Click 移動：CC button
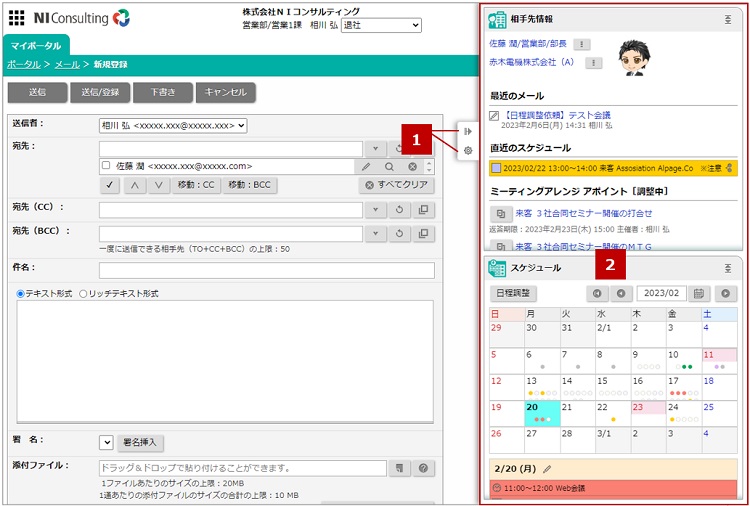Viewport: 750px width, 506px height. [196, 185]
